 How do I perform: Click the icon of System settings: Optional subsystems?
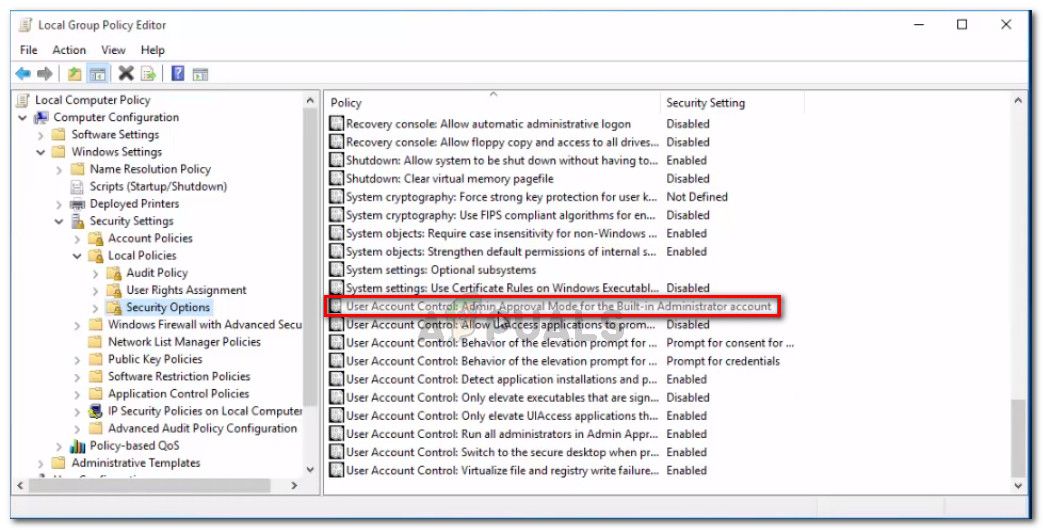click(x=337, y=270)
